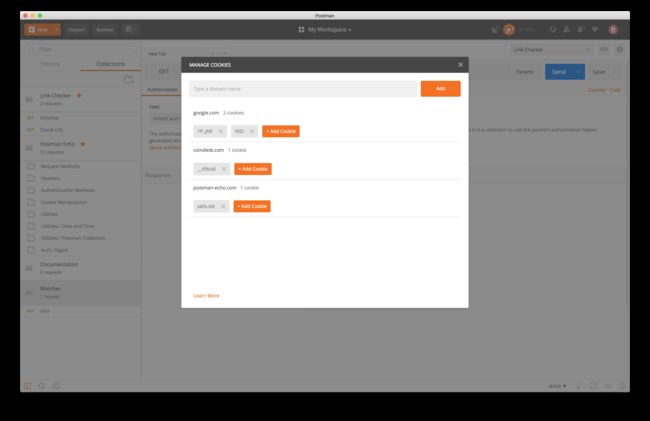
Task: Click the satellite capture-requests icon
Action: [495, 30]
